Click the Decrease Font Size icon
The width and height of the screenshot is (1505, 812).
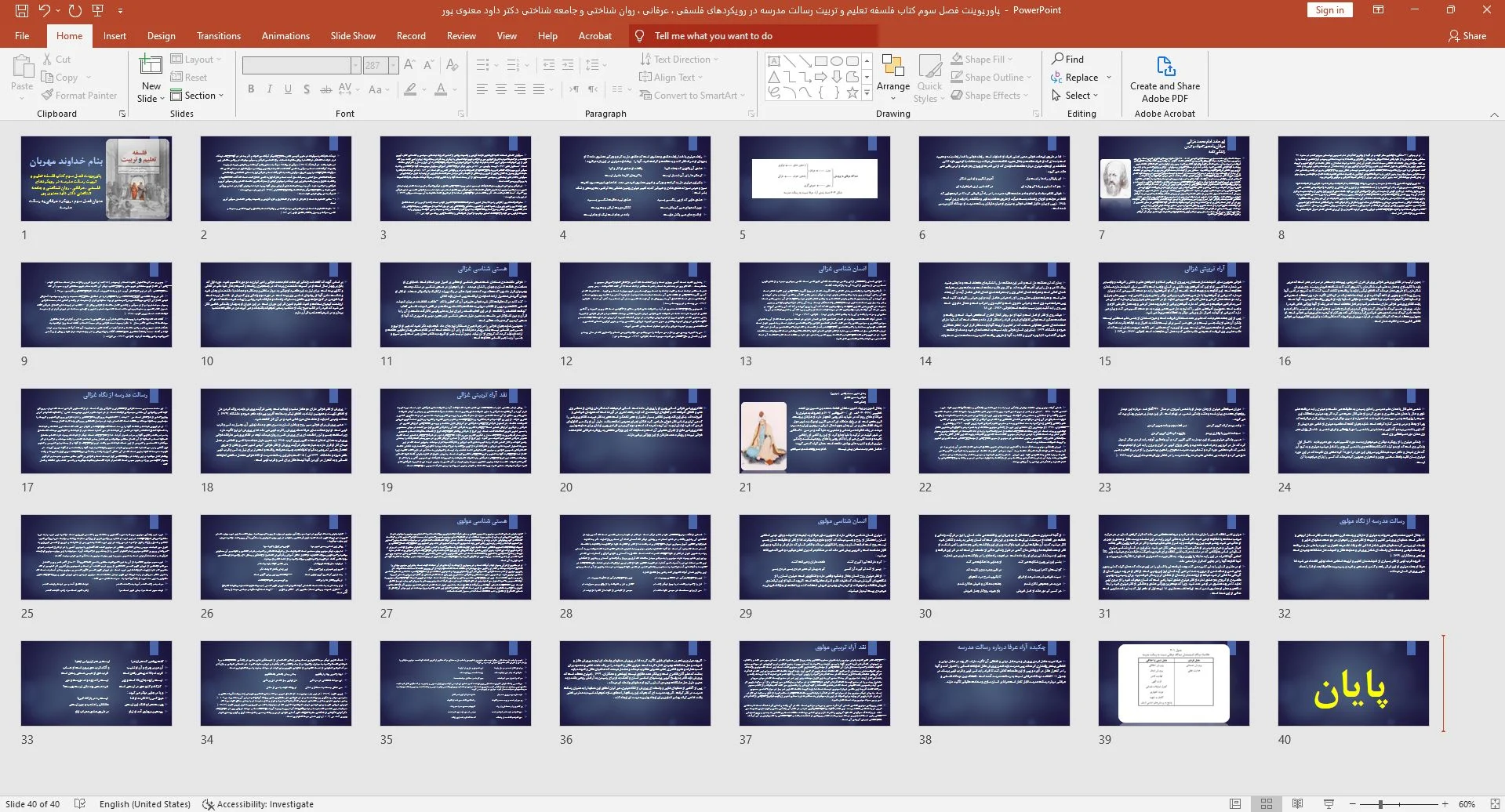coord(429,65)
